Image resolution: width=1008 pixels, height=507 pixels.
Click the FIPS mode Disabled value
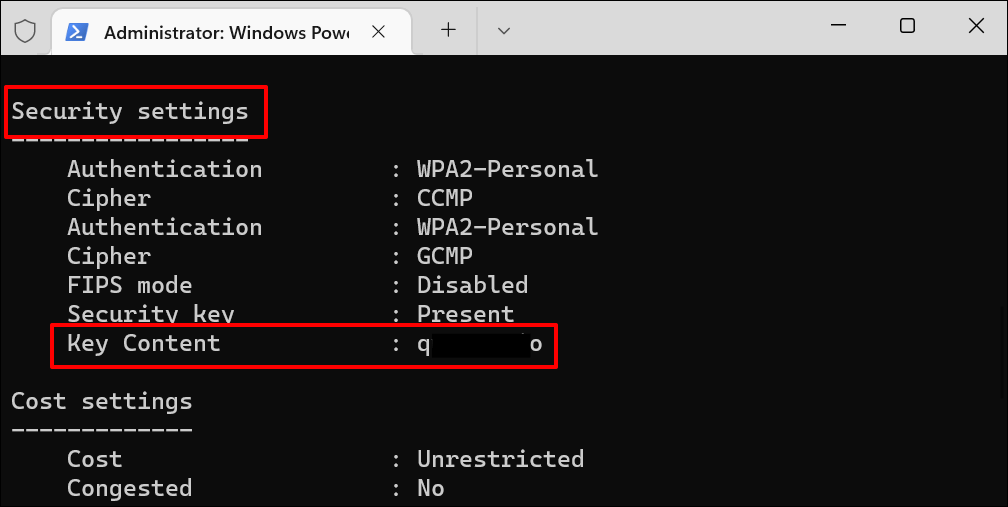(472, 285)
